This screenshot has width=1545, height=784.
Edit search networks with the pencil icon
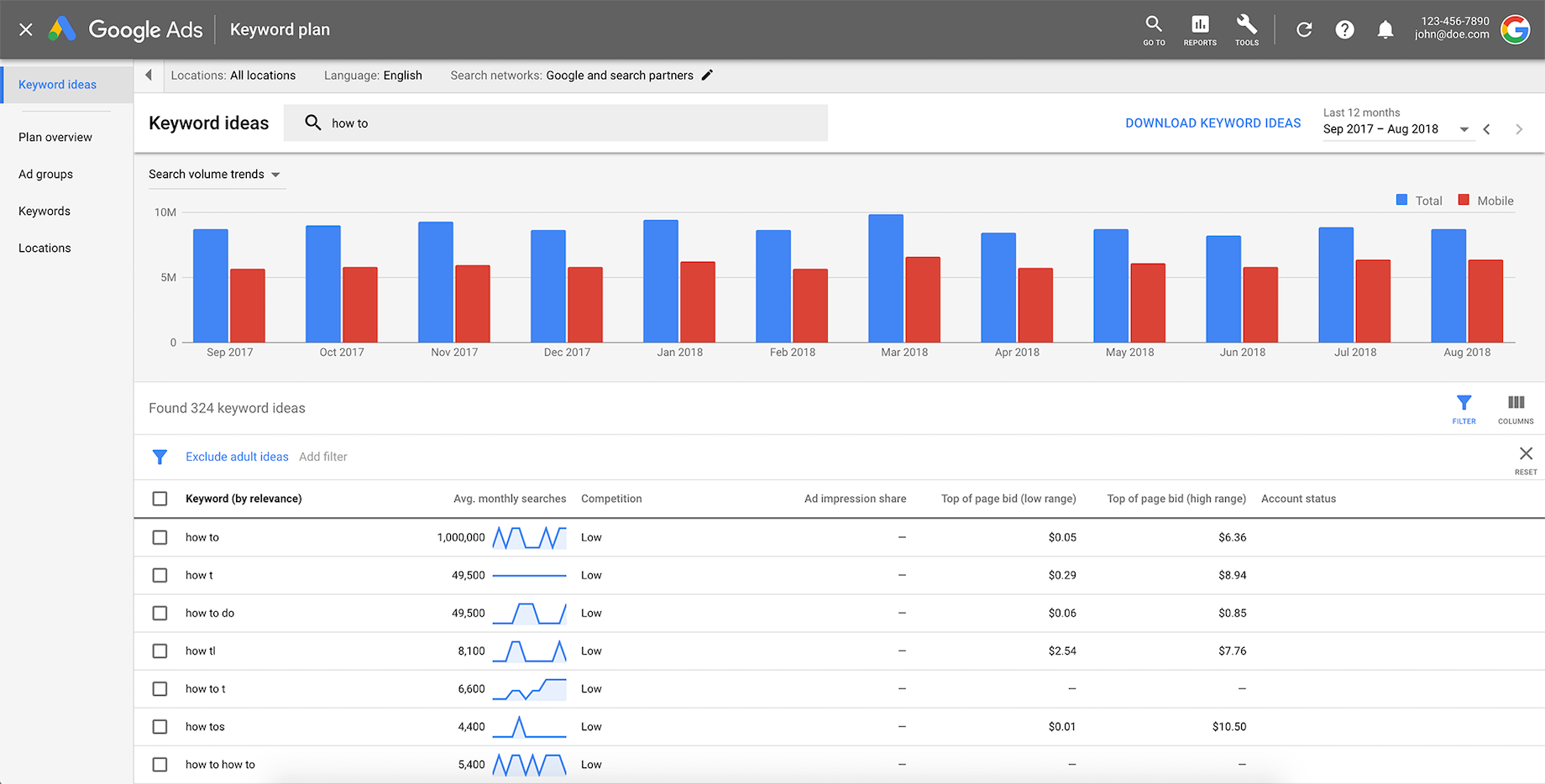tap(708, 75)
